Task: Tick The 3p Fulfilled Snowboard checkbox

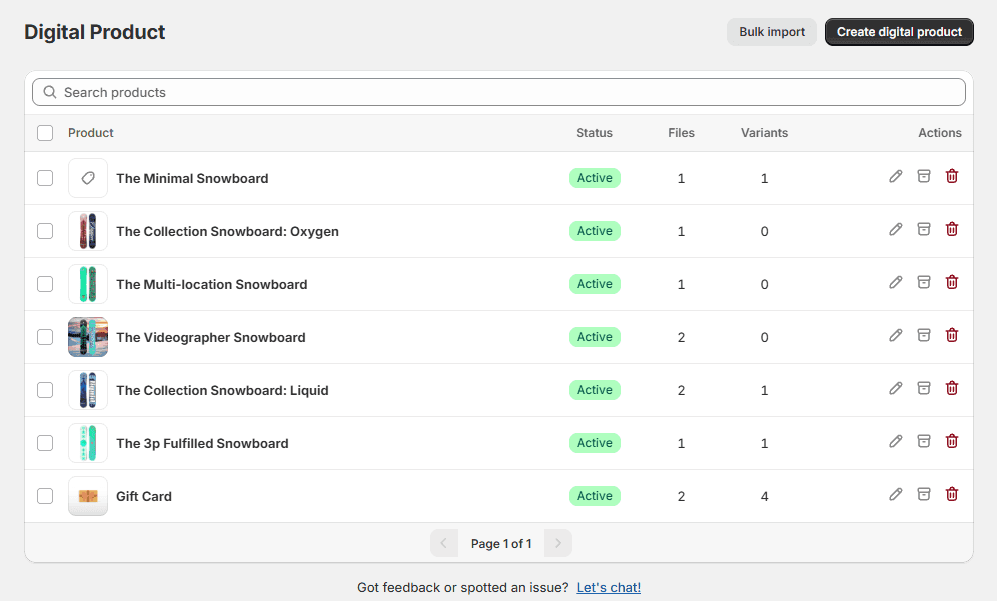Action: point(45,443)
